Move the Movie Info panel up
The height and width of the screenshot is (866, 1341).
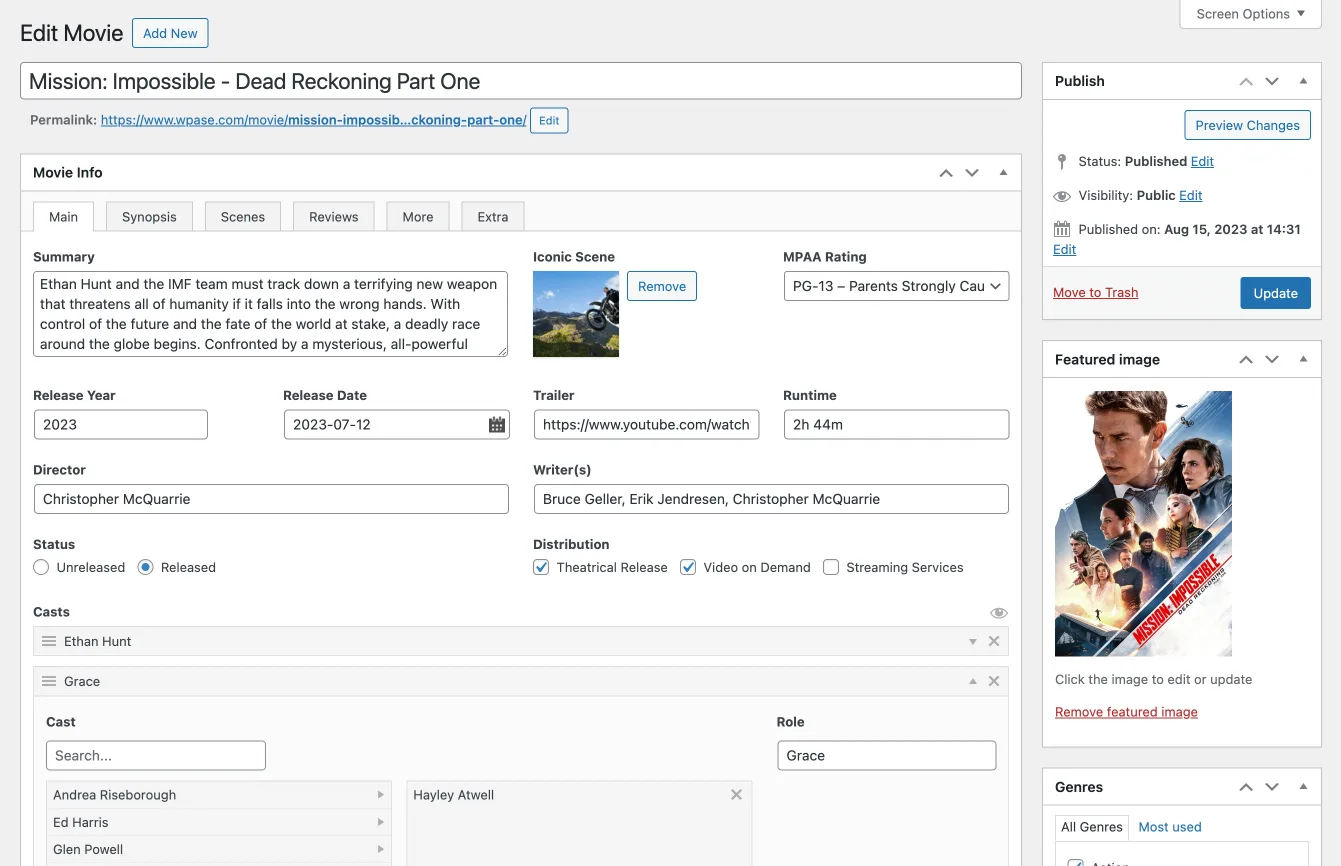click(x=946, y=173)
